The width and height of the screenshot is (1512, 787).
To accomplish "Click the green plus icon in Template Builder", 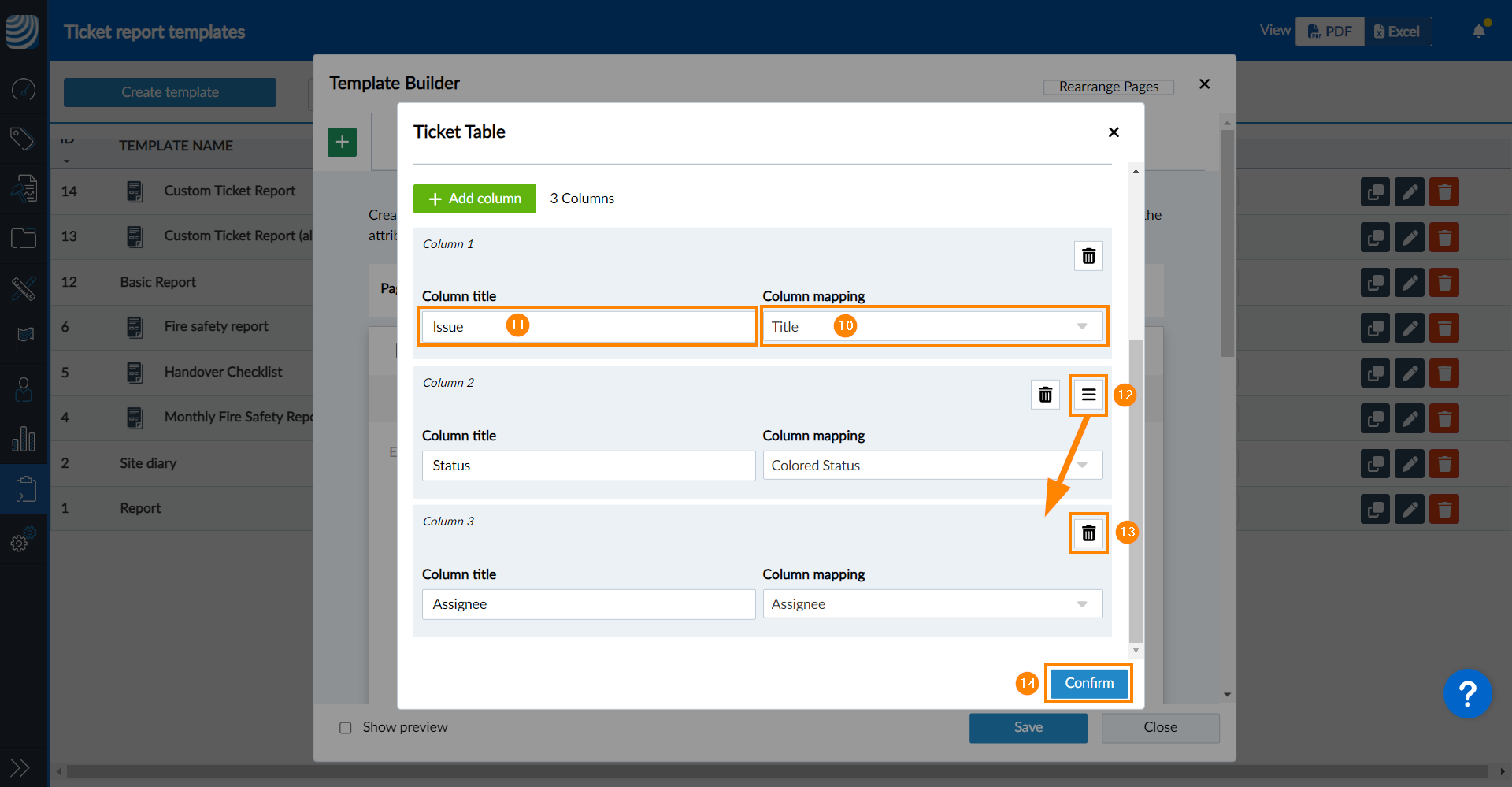I will tap(342, 143).
